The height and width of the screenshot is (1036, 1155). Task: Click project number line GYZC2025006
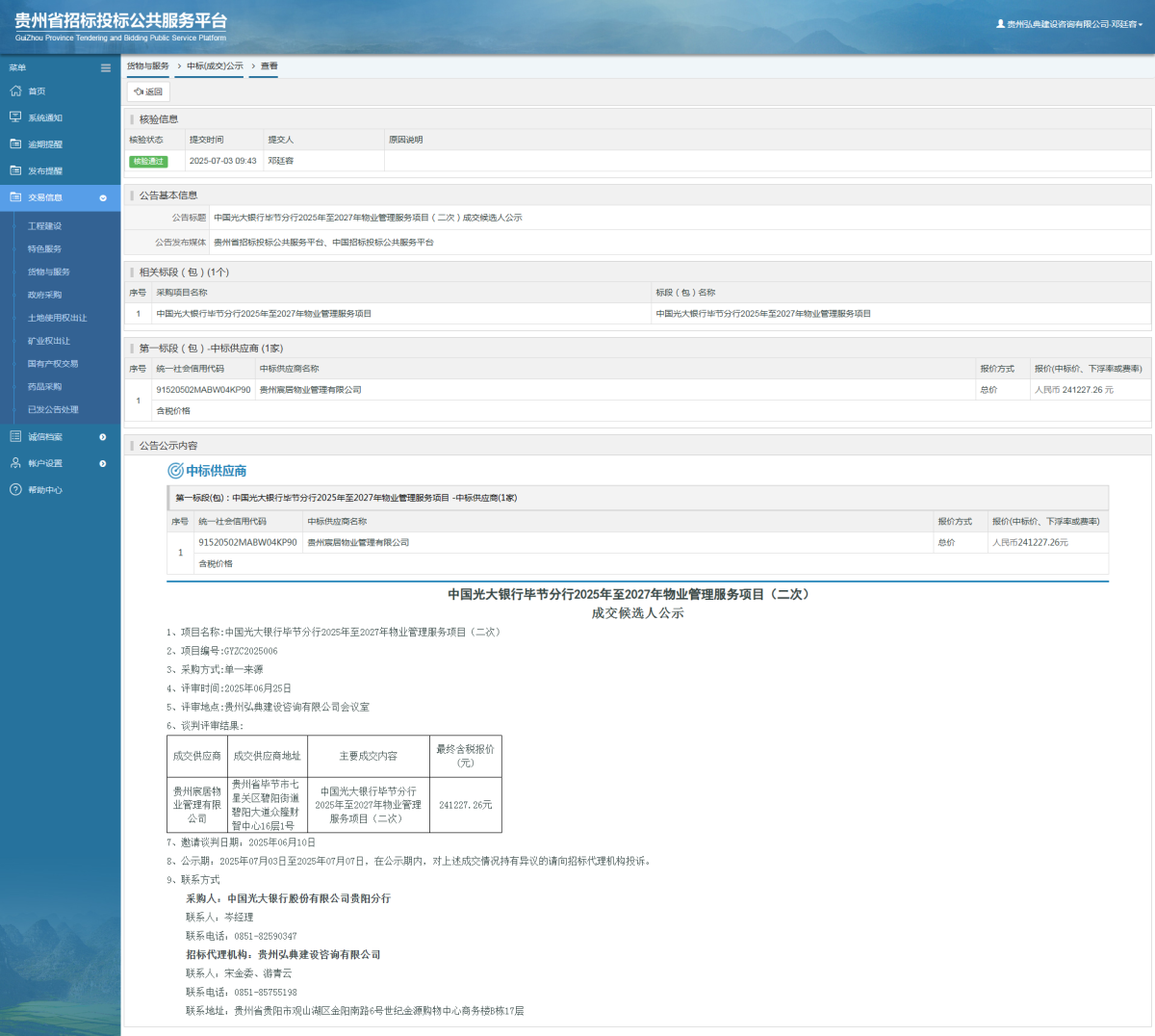tap(222, 651)
